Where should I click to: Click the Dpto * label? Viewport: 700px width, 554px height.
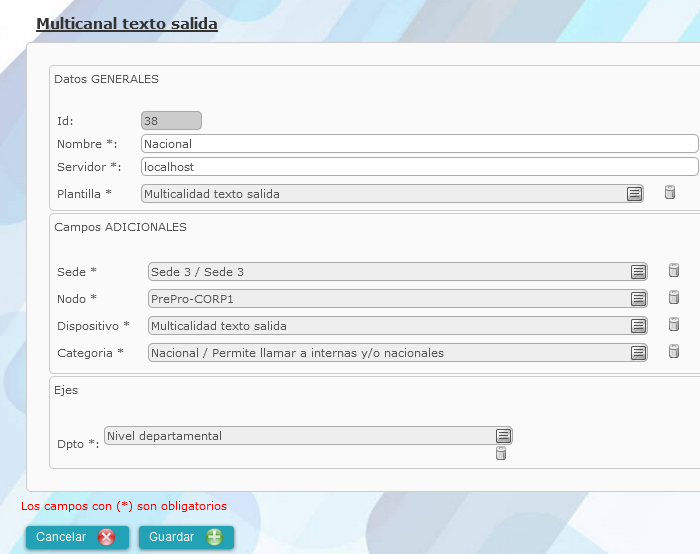78,444
